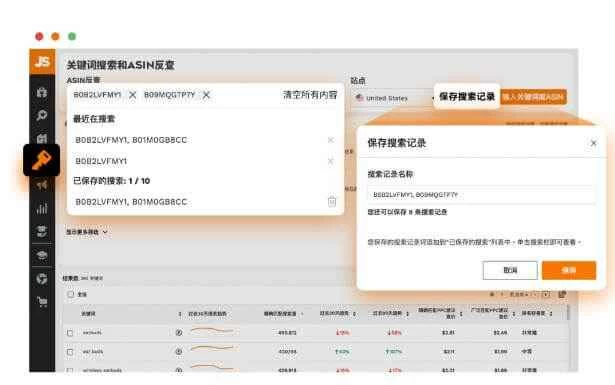This screenshot has height=385, width=615.
Task: Open first row's 30-day trend sparkline
Action: [x=212, y=331]
